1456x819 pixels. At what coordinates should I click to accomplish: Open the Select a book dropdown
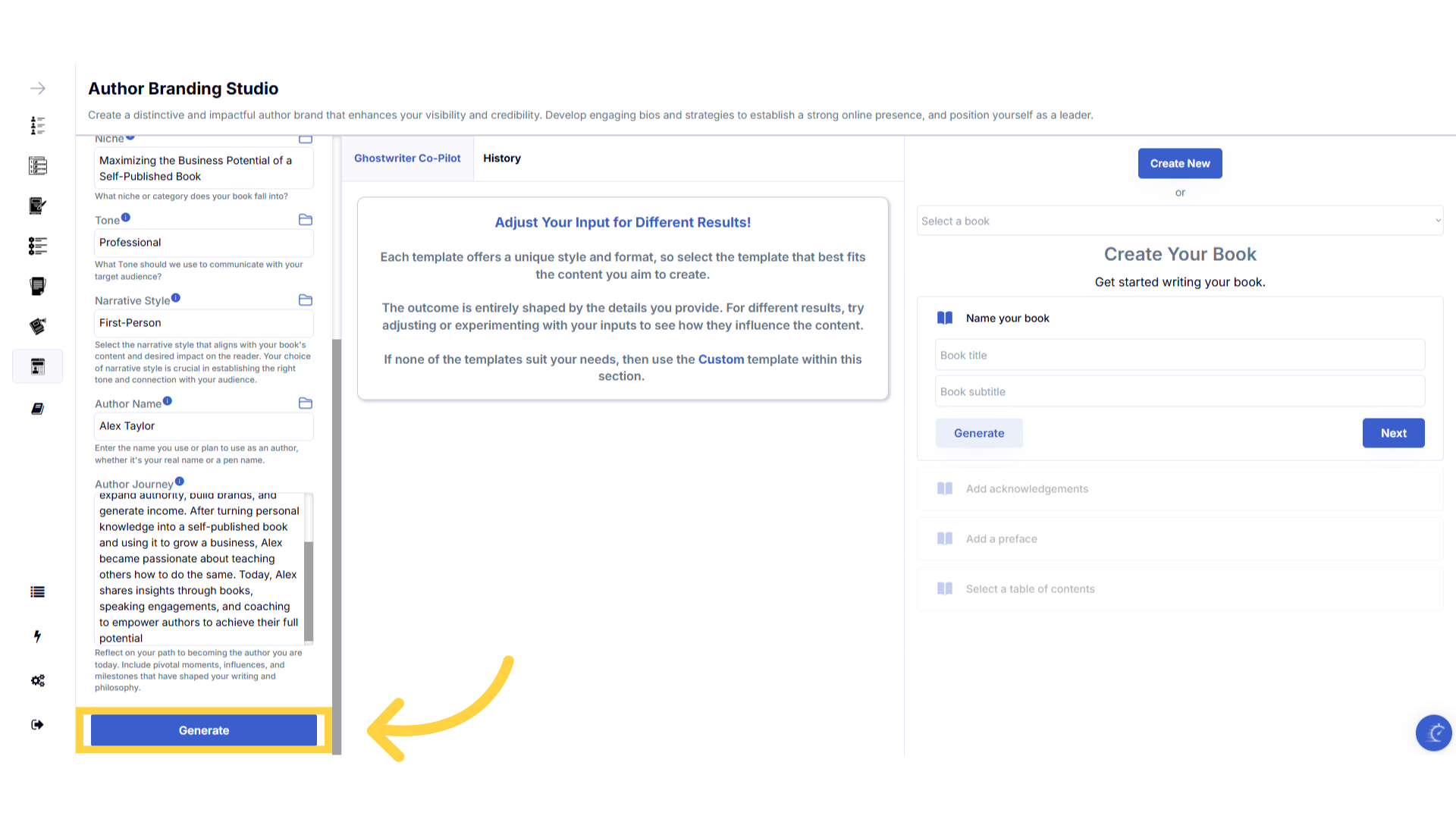(x=1179, y=221)
